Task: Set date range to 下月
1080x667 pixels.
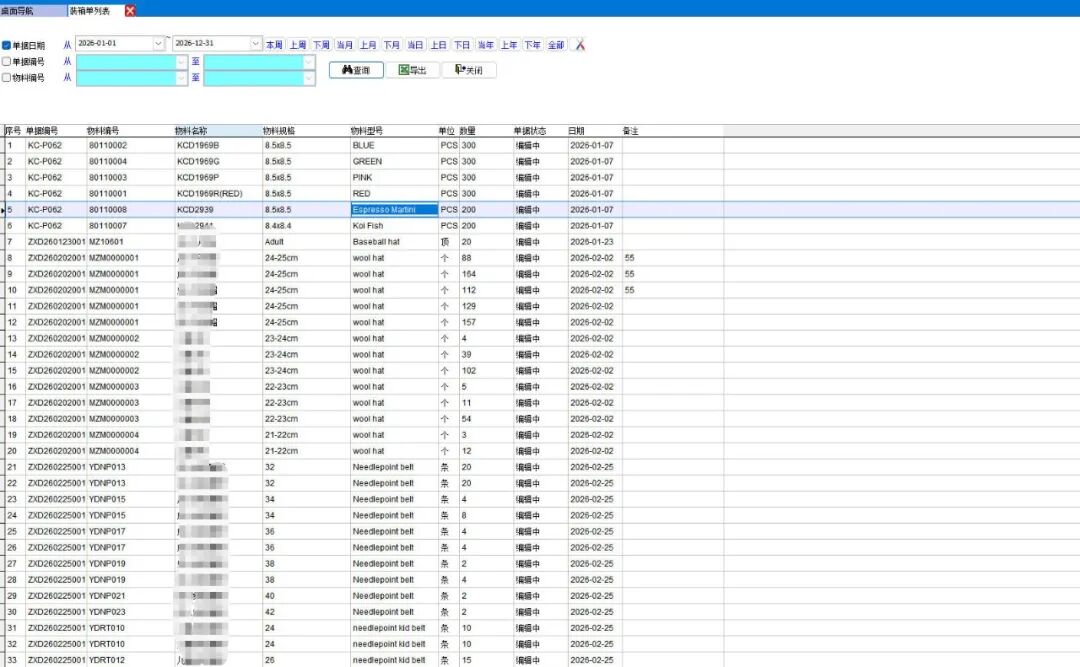Action: [x=391, y=45]
